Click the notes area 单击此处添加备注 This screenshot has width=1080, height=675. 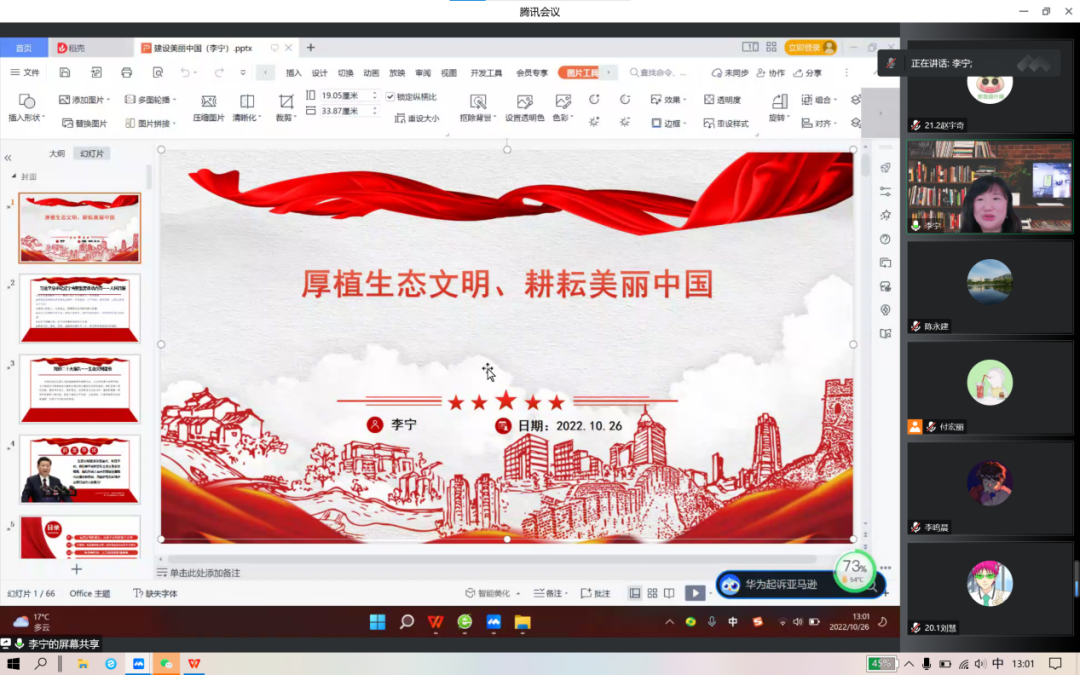[205, 573]
